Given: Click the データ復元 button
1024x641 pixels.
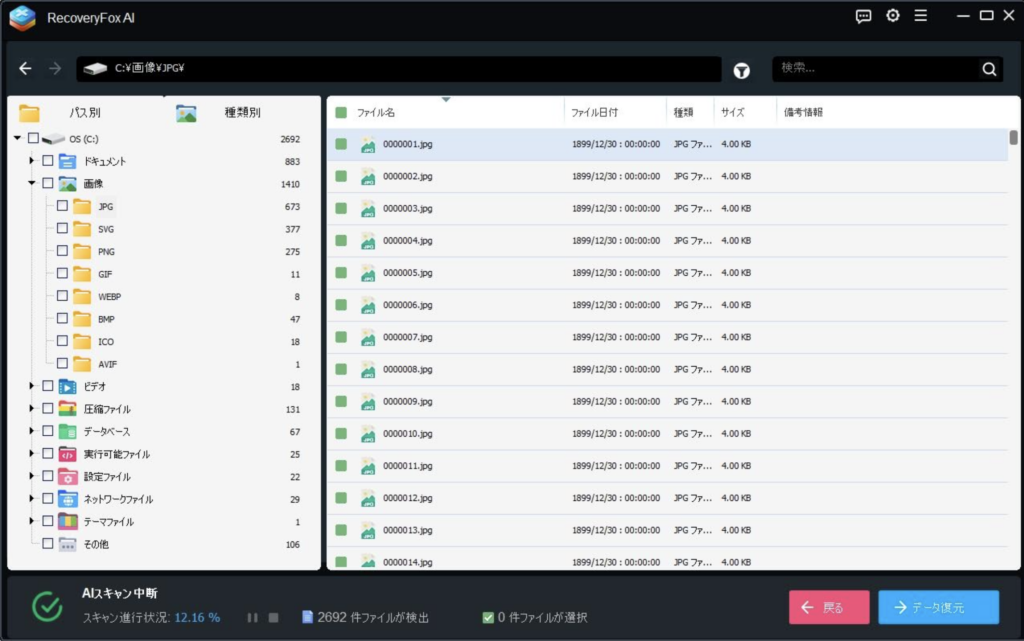Looking at the screenshot, I should click(x=938, y=607).
